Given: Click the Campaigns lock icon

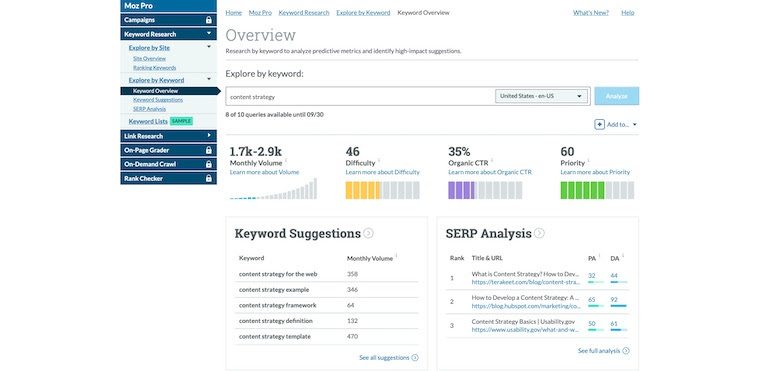Looking at the screenshot, I should (x=209, y=20).
